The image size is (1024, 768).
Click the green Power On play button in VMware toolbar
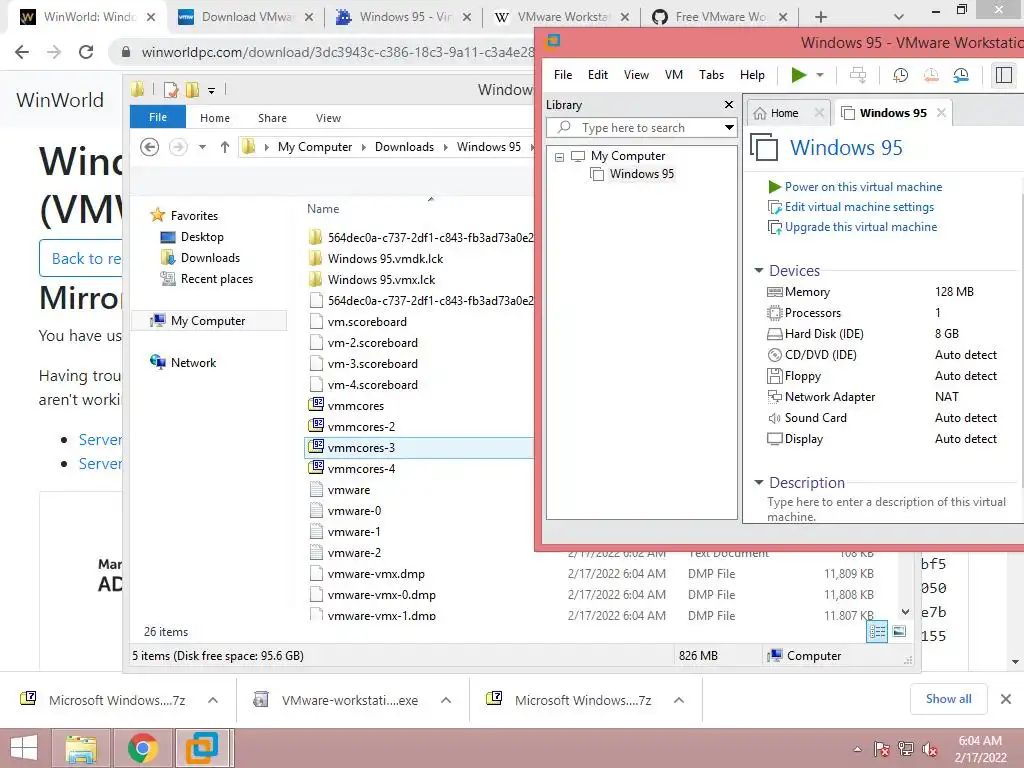[x=798, y=75]
